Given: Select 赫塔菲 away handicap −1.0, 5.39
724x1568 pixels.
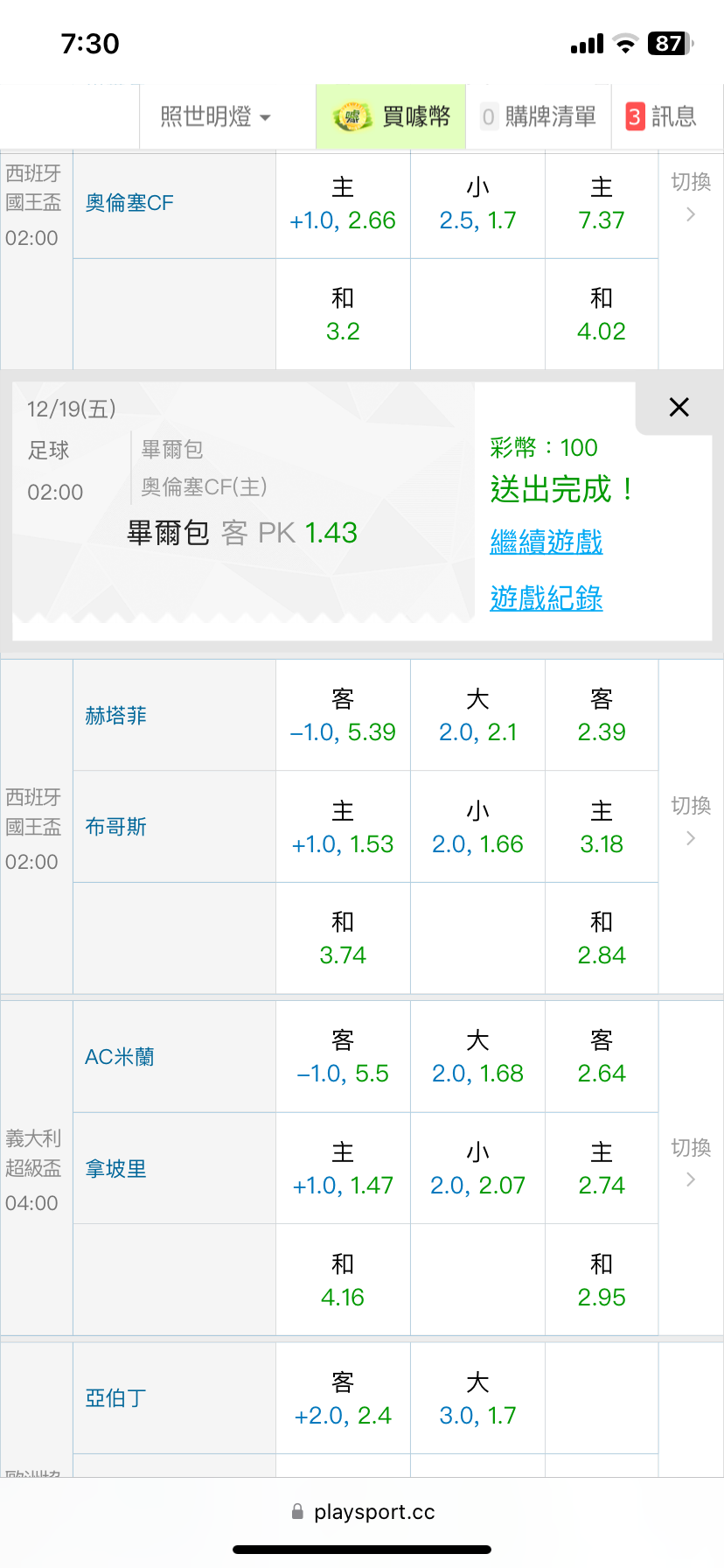Looking at the screenshot, I should tap(343, 716).
